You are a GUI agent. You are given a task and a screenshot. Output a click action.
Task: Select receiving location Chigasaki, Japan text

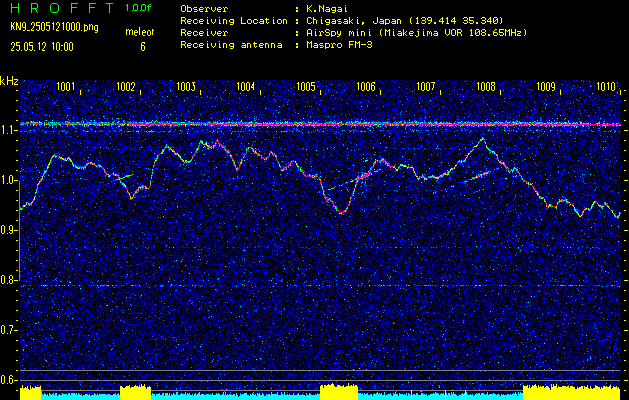pyautogui.click(x=404, y=20)
